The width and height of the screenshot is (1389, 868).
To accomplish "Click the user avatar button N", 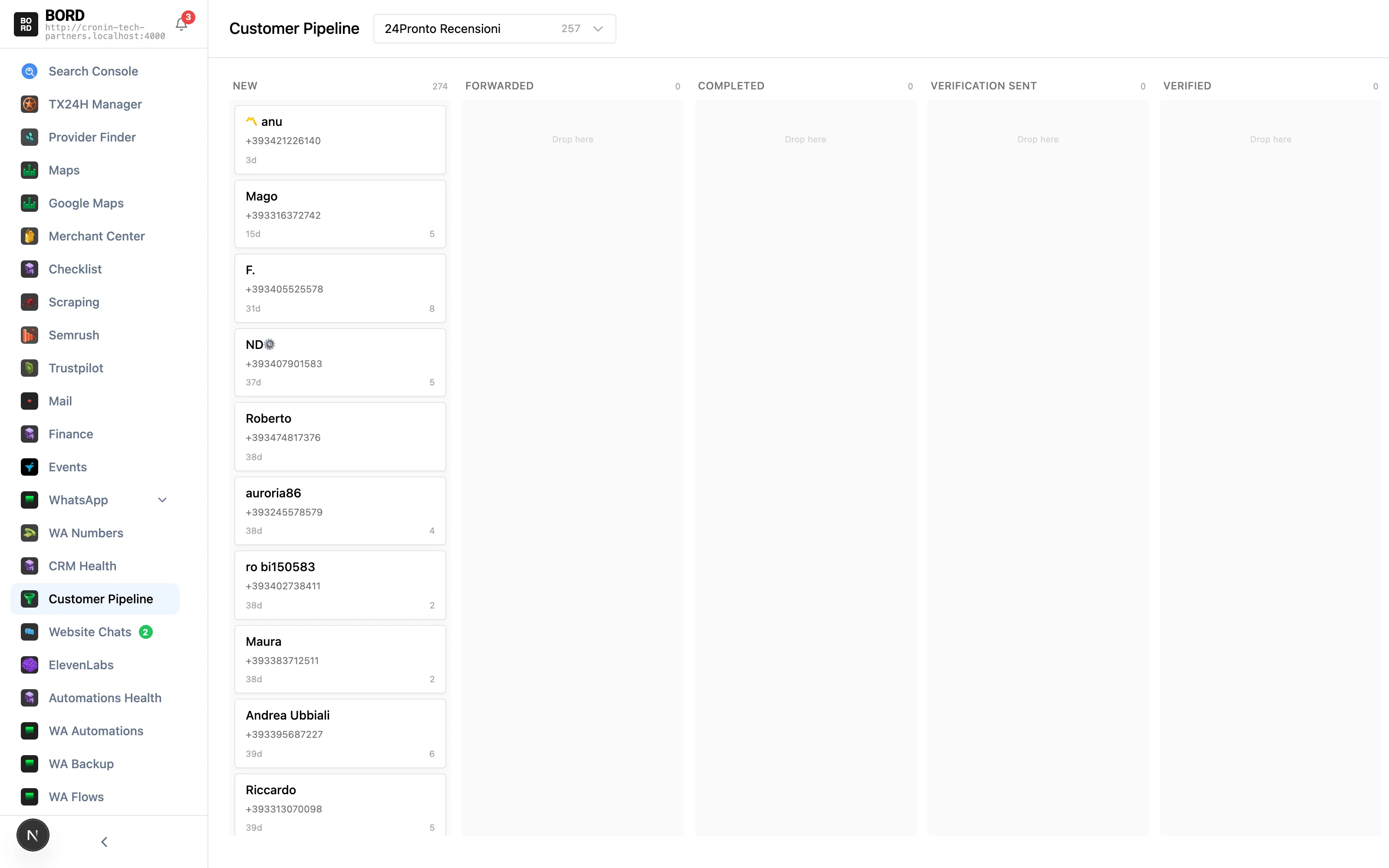I will tap(33, 835).
